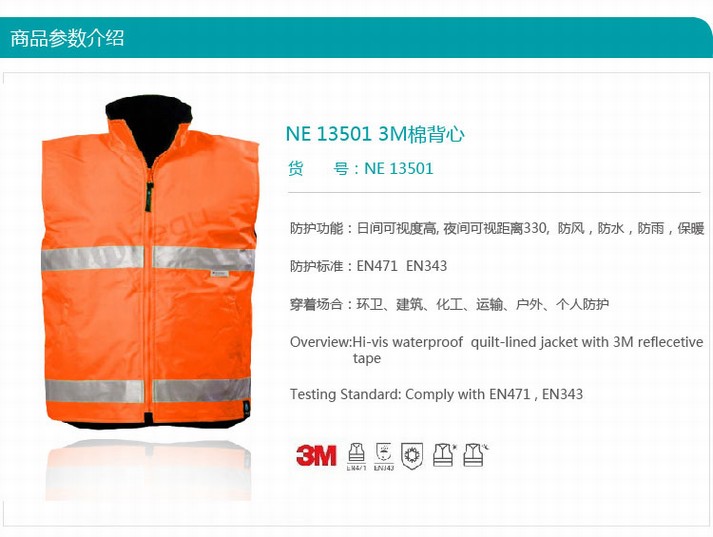Click the 穿着场合 usage occasions line
The image size is (713, 537).
pyautogui.click(x=449, y=304)
